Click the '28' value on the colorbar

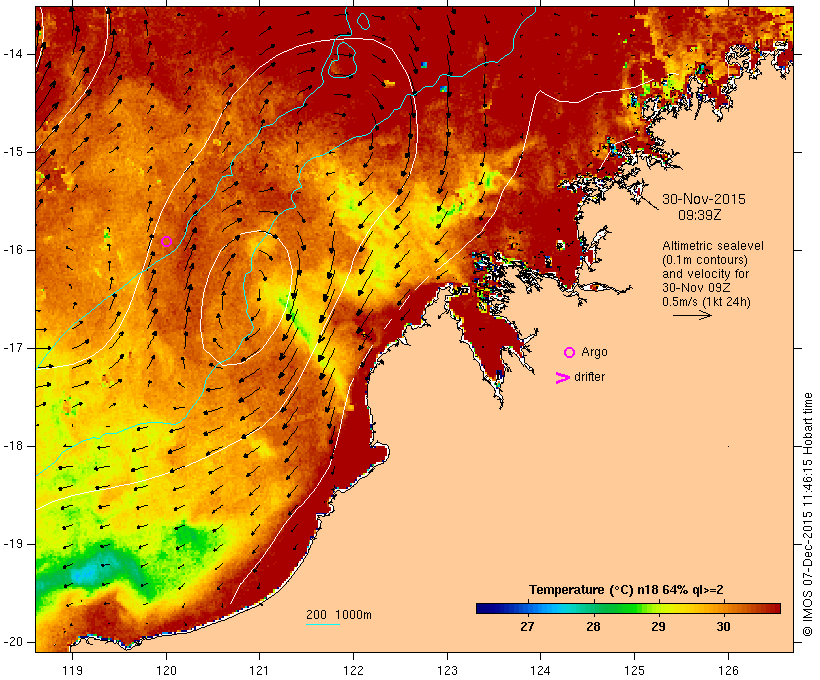593,627
